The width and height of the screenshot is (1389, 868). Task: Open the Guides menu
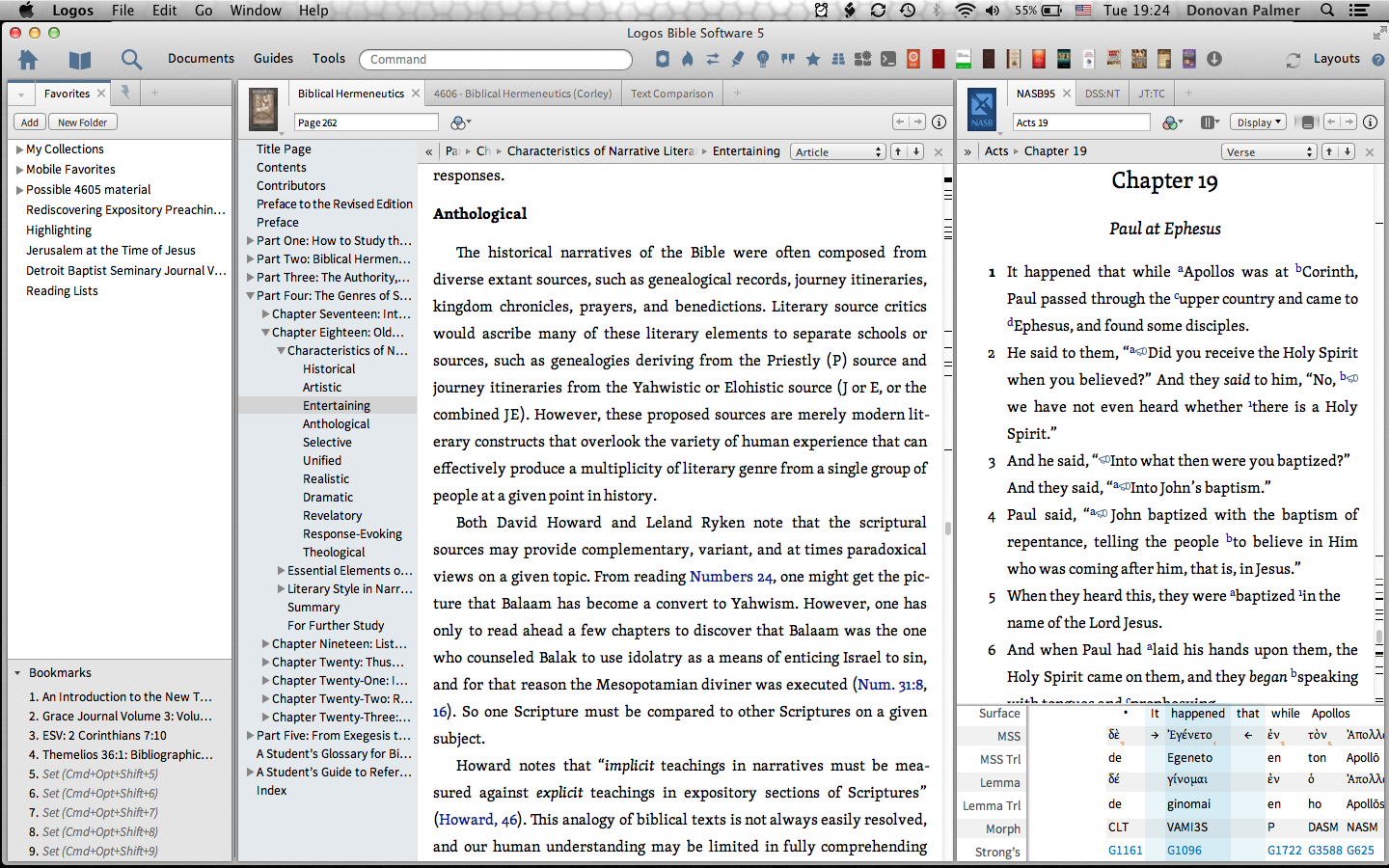(273, 59)
